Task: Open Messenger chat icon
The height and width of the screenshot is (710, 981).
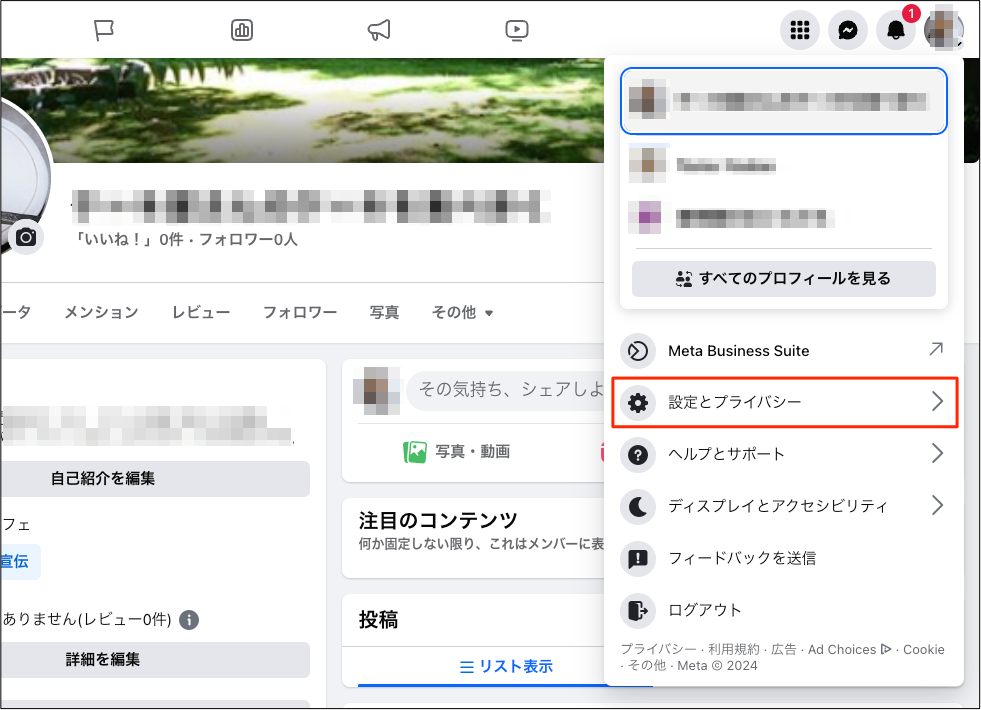Action: [x=848, y=30]
